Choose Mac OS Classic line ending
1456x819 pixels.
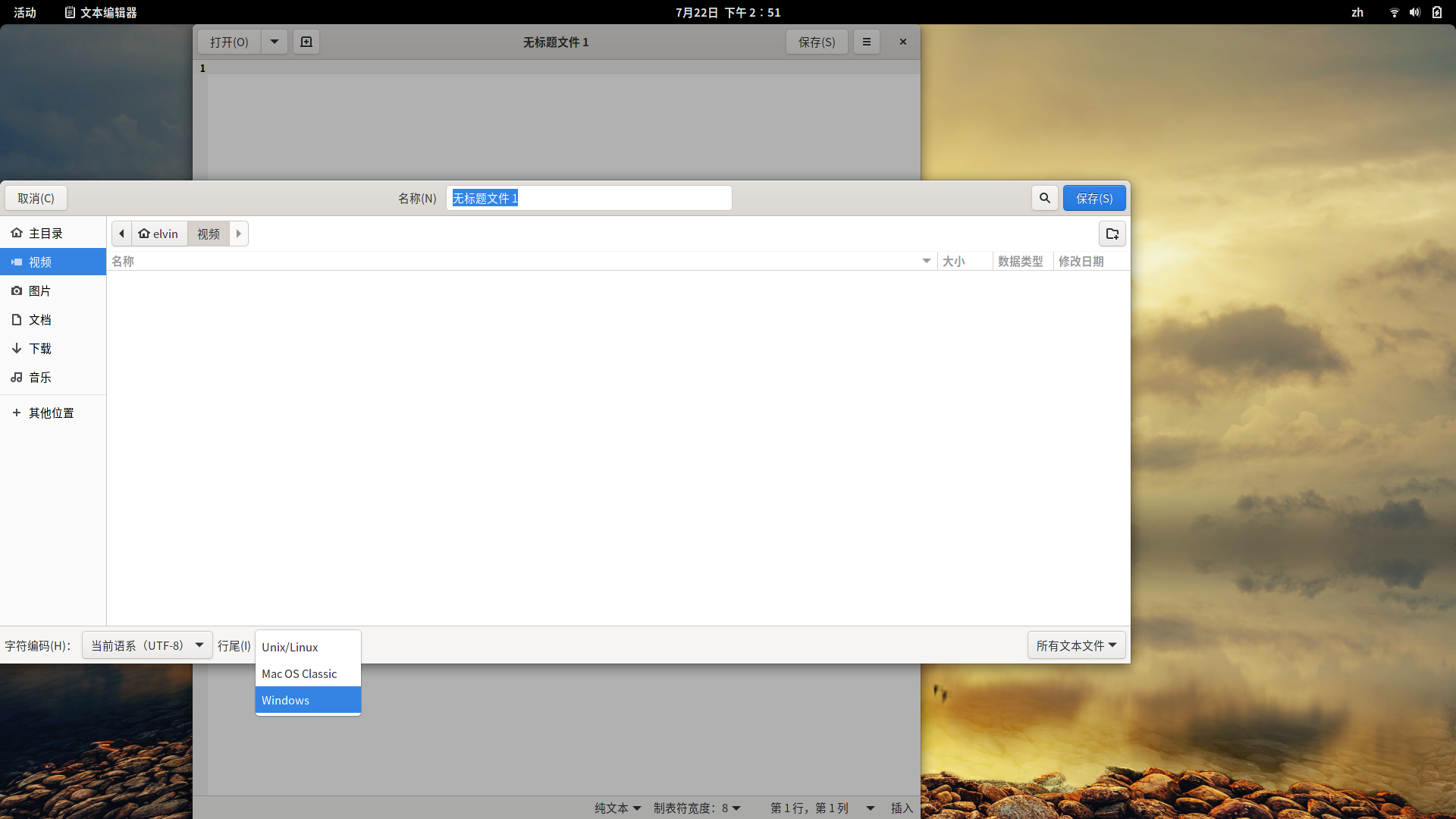point(307,673)
